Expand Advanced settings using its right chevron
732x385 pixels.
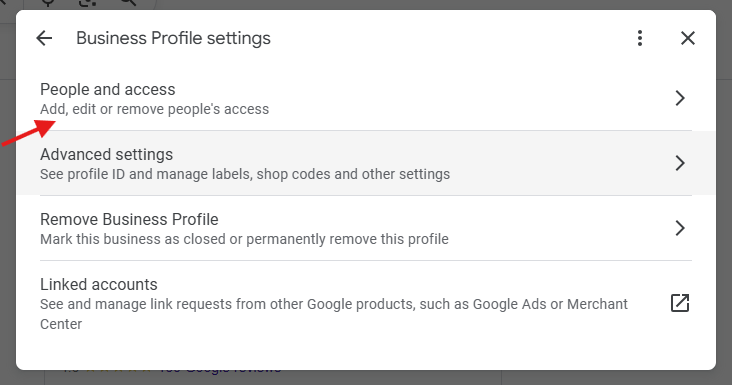click(680, 163)
